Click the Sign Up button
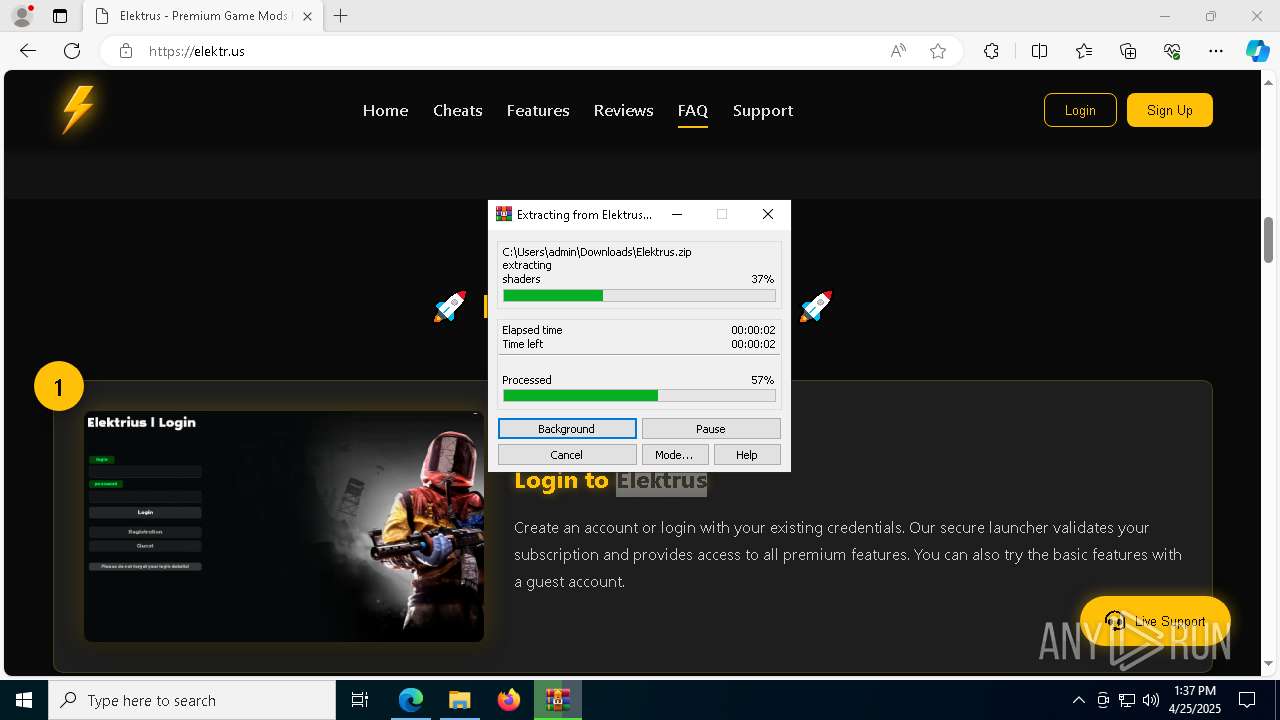Image resolution: width=1280 pixels, height=720 pixels. (x=1170, y=110)
